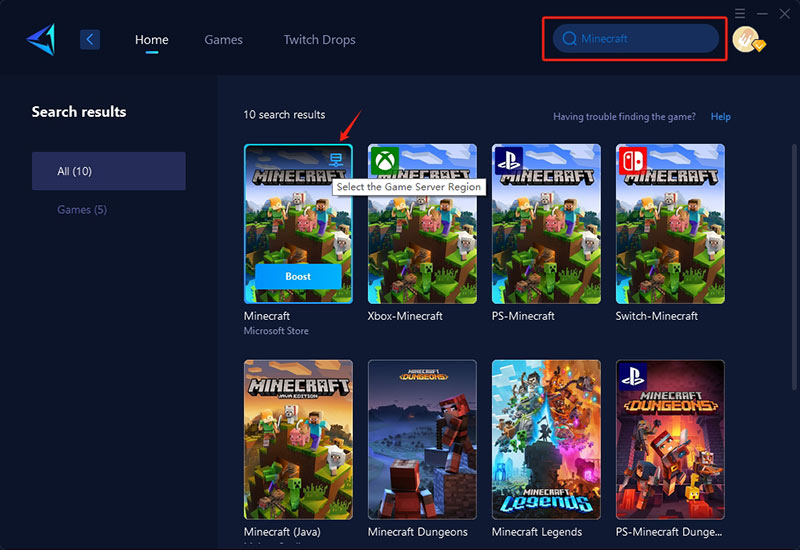Select the PS-Minecraft game thumbnail
Viewport: 800px width, 550px height.
546,223
